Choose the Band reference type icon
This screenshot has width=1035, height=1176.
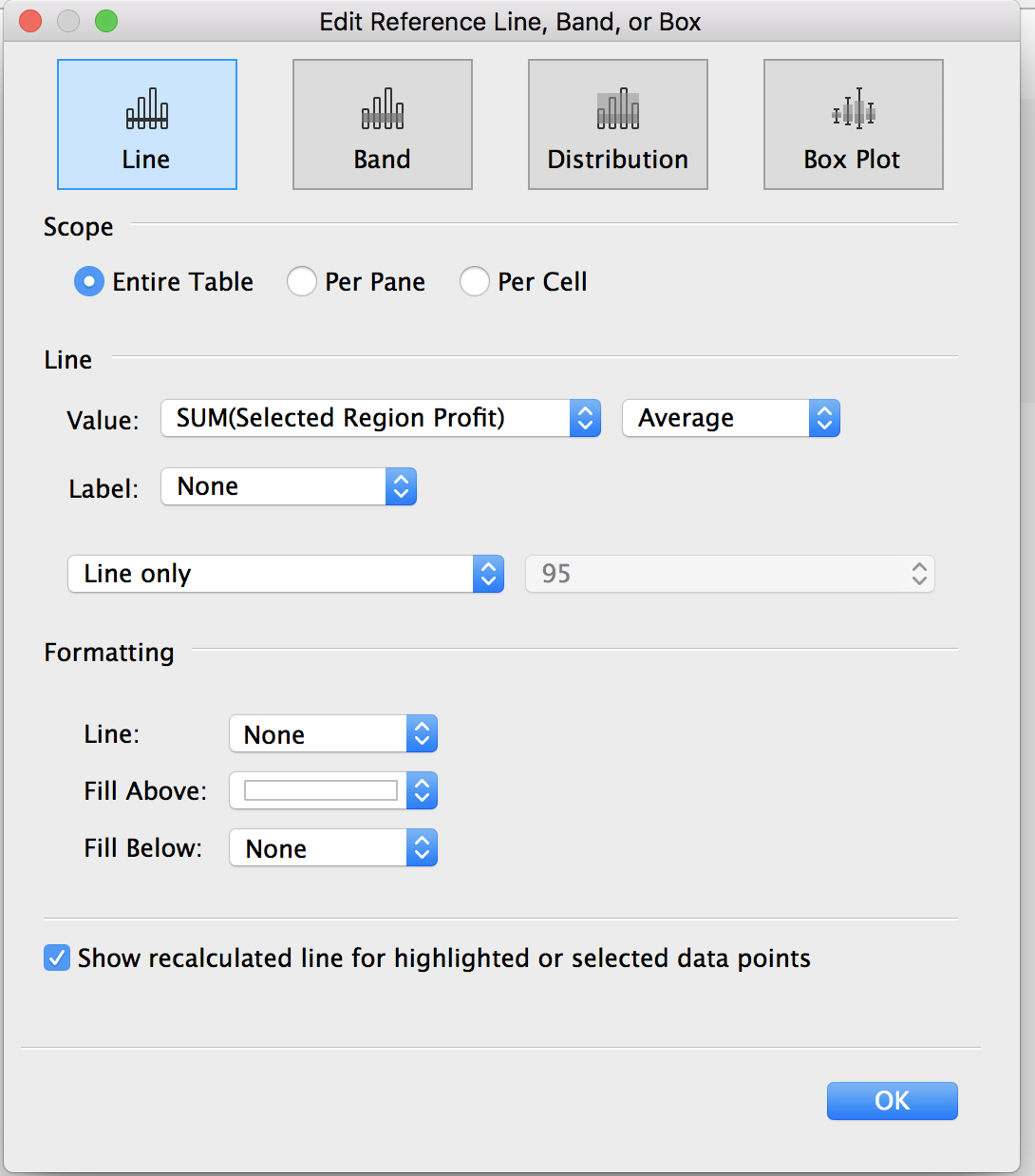[x=383, y=124]
